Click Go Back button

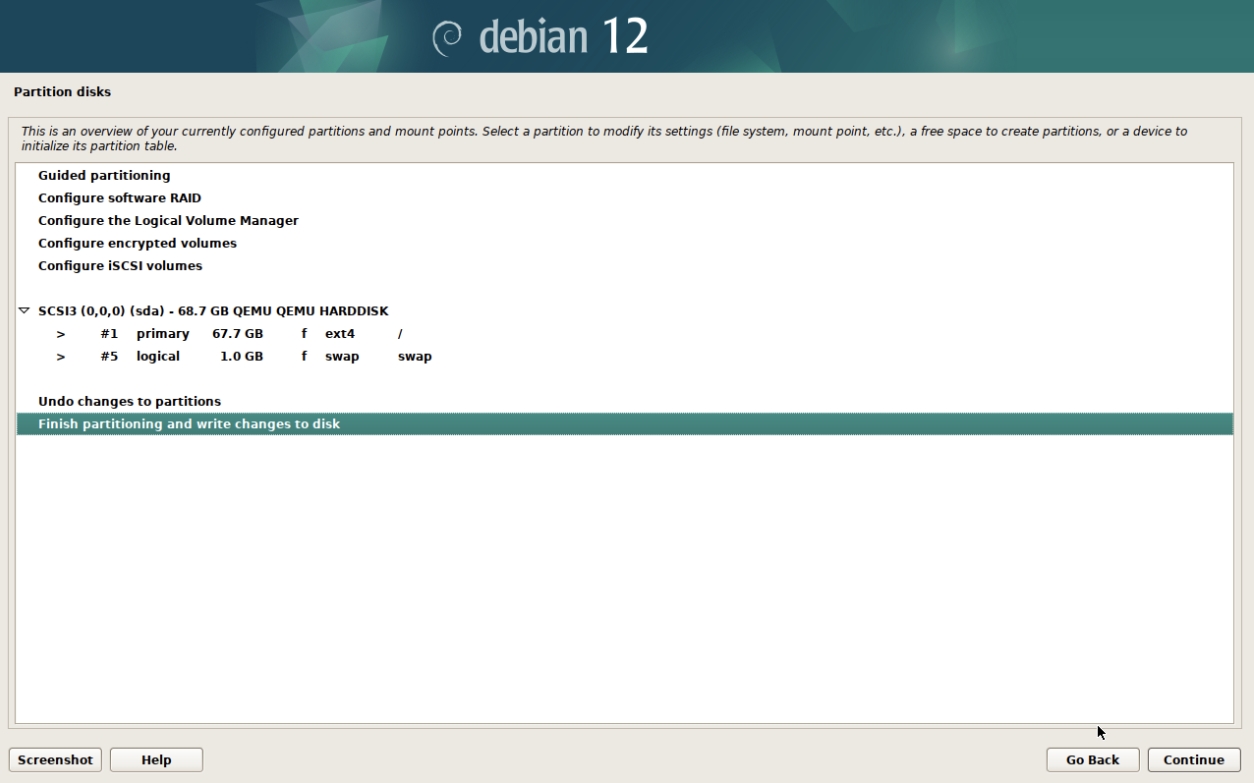pyautogui.click(x=1093, y=760)
